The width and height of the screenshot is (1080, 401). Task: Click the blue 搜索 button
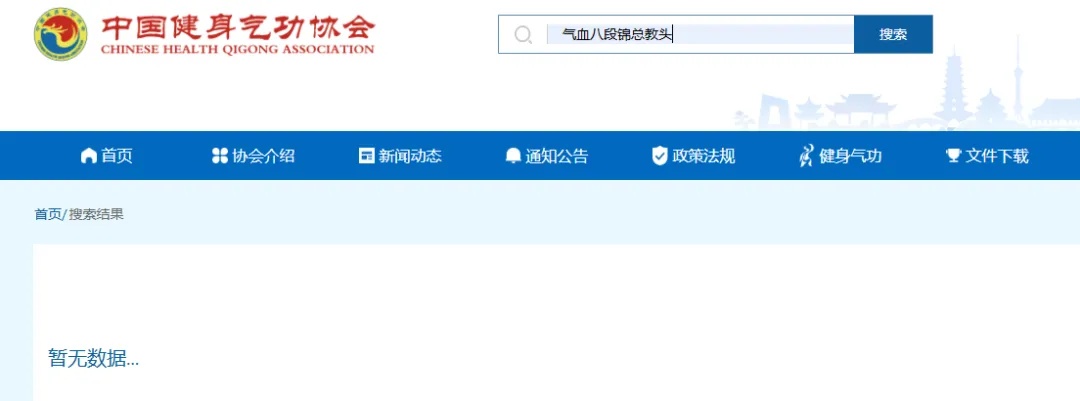893,34
